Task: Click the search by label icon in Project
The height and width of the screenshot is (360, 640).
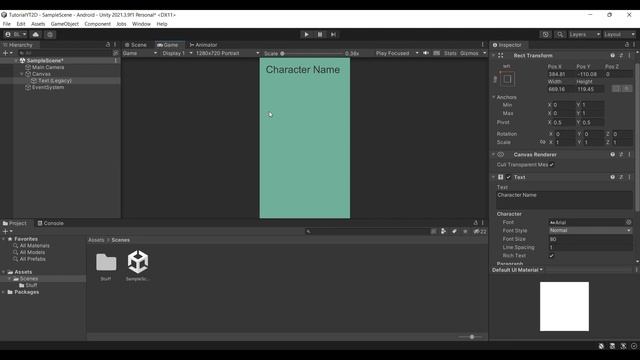Action: coord(454,231)
